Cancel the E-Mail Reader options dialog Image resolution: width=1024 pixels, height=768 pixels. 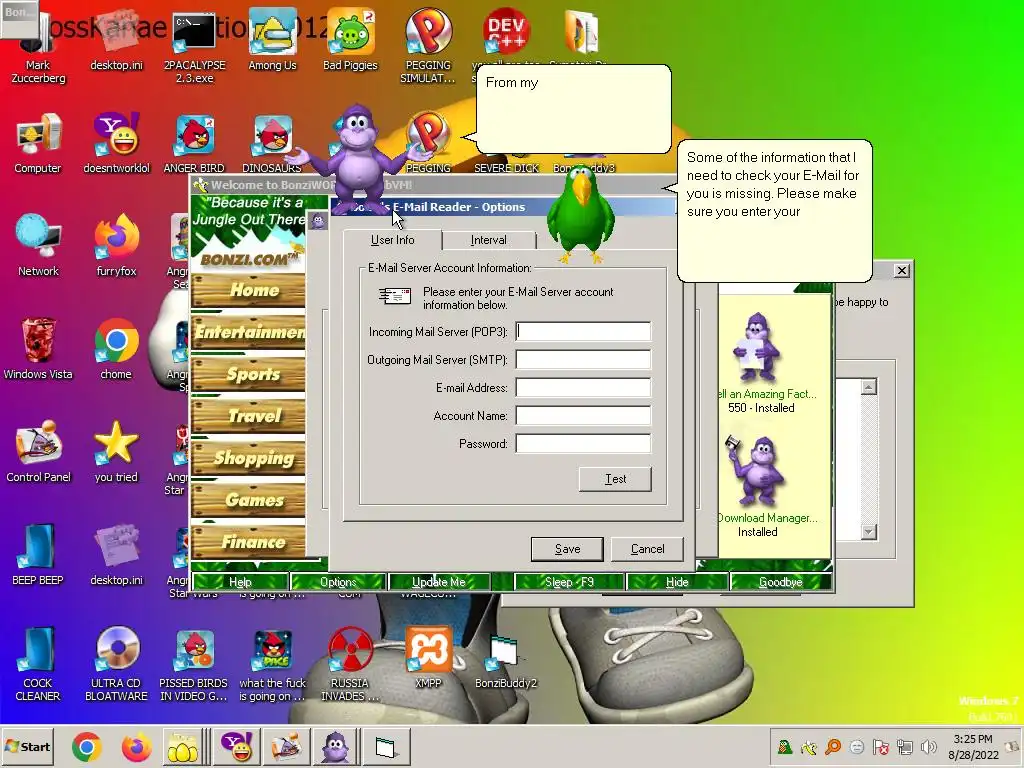[647, 549]
